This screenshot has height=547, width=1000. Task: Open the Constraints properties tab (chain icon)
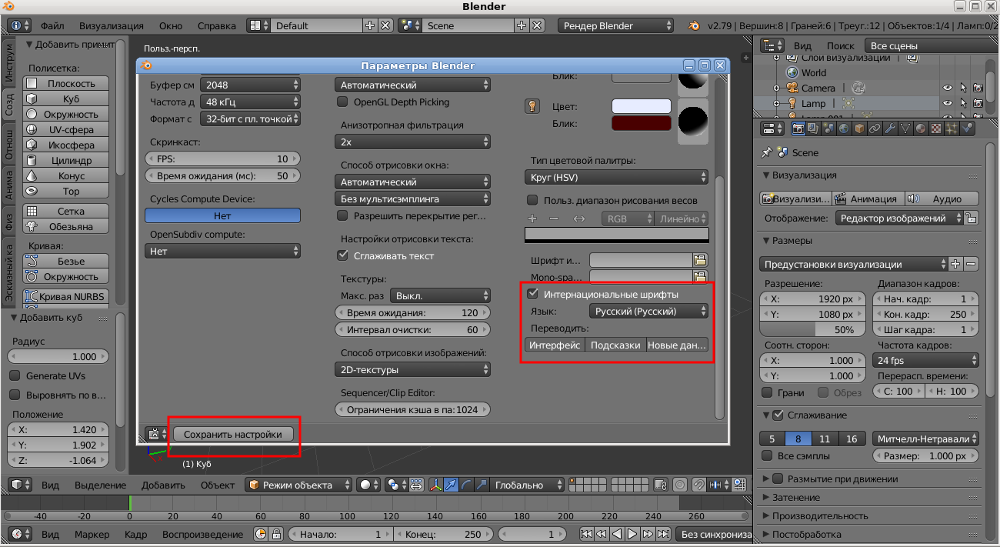(x=874, y=129)
